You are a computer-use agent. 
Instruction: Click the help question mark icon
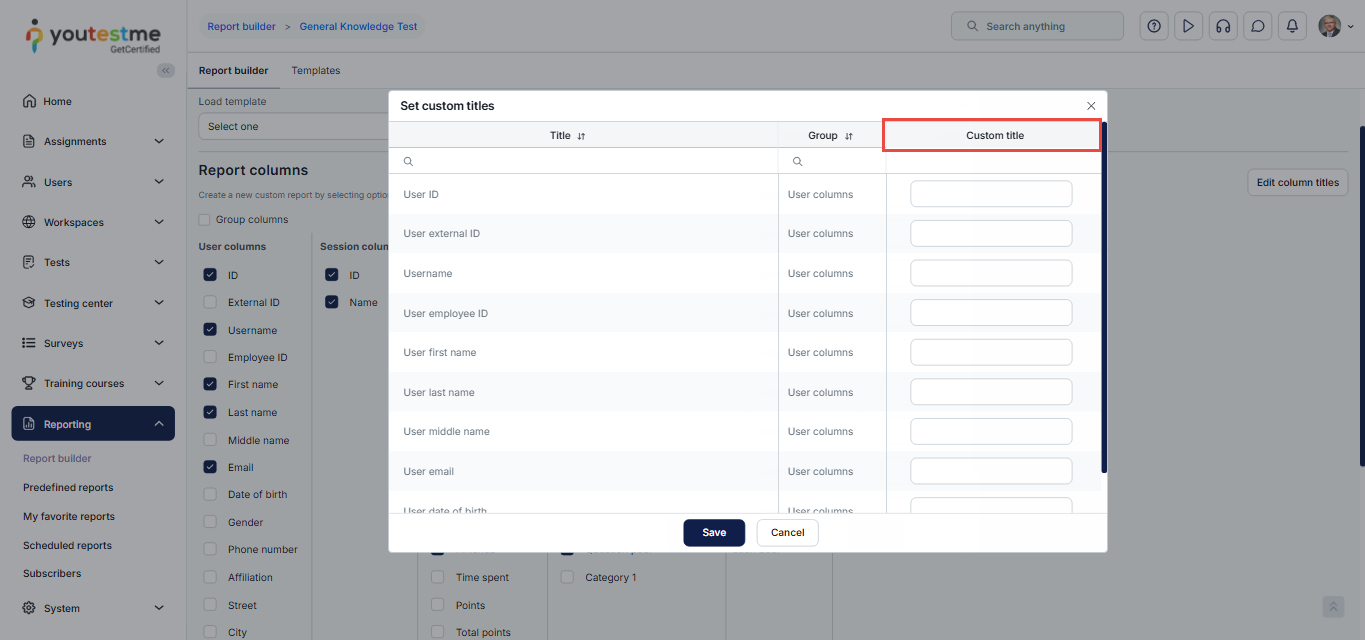(1154, 27)
